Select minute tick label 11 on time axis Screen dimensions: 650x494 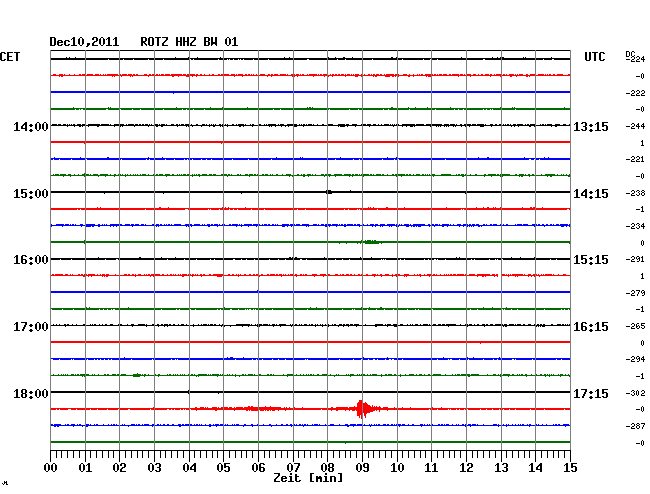[x=431, y=468]
